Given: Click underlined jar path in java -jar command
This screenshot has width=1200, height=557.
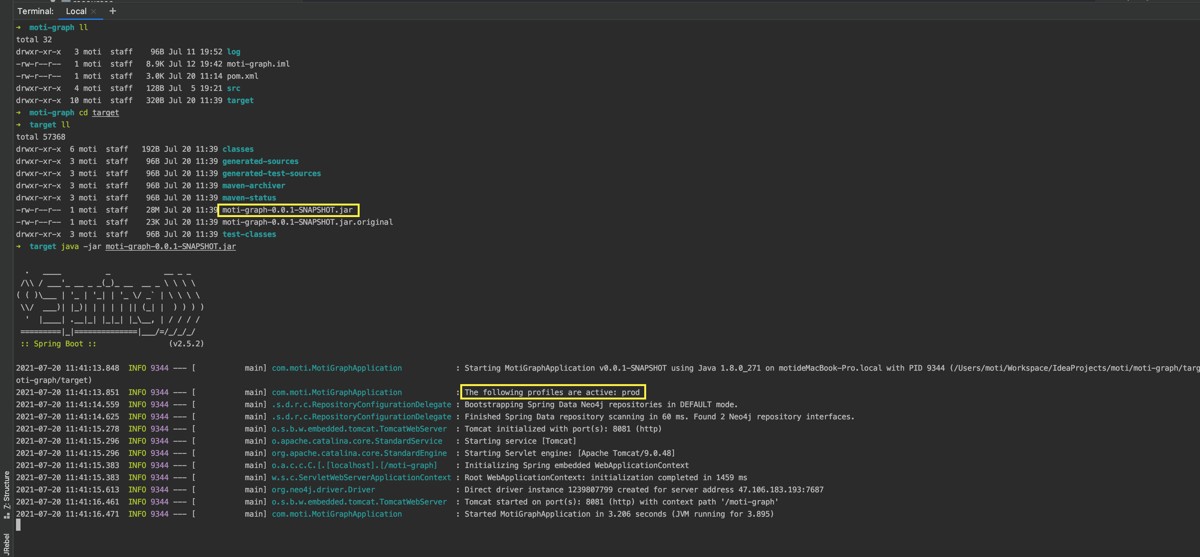Looking at the screenshot, I should coord(171,246).
